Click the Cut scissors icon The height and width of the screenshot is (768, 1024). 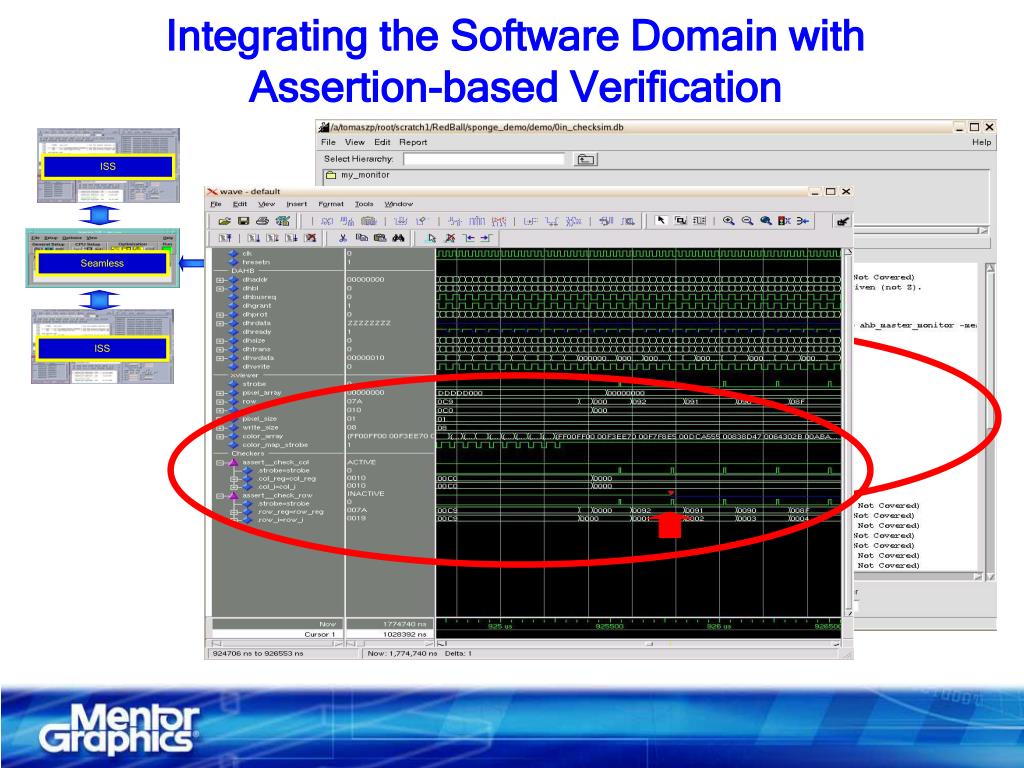click(342, 239)
